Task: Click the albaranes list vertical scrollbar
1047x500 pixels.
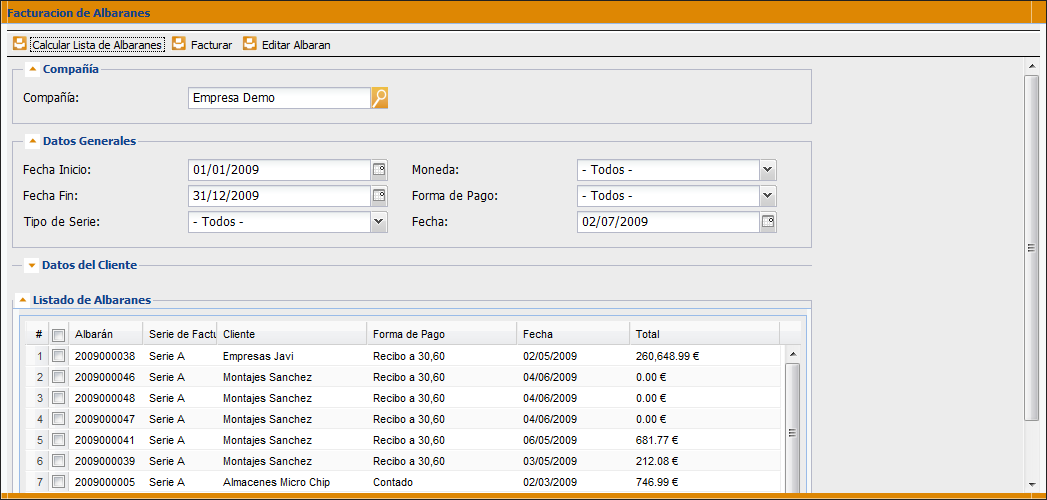Action: [792, 430]
